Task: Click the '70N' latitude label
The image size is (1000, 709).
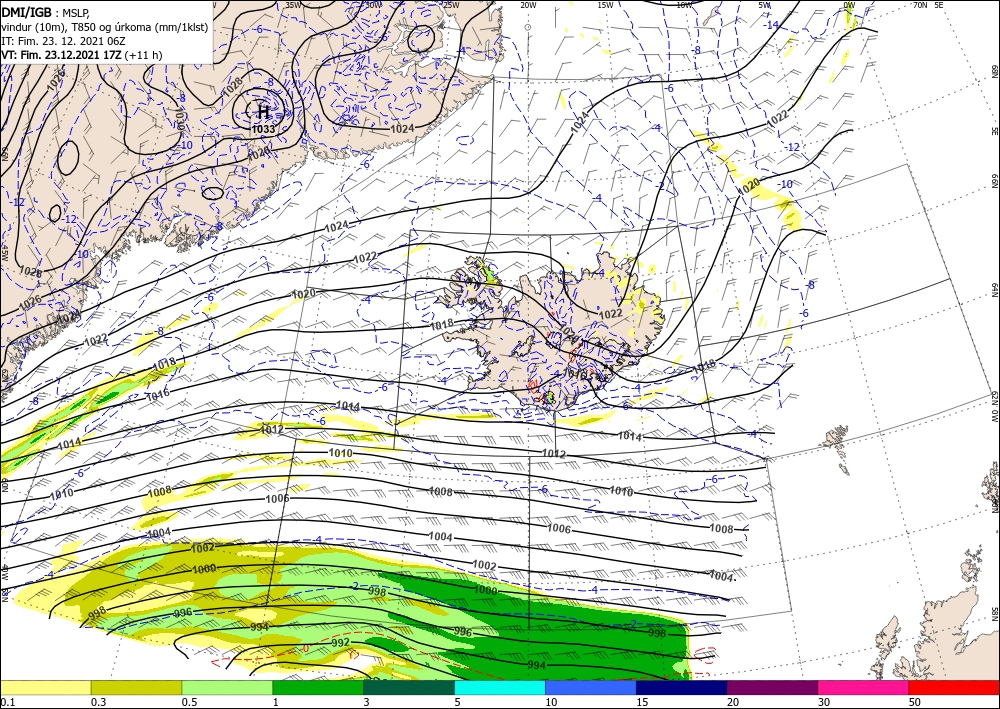Action: pos(920,5)
